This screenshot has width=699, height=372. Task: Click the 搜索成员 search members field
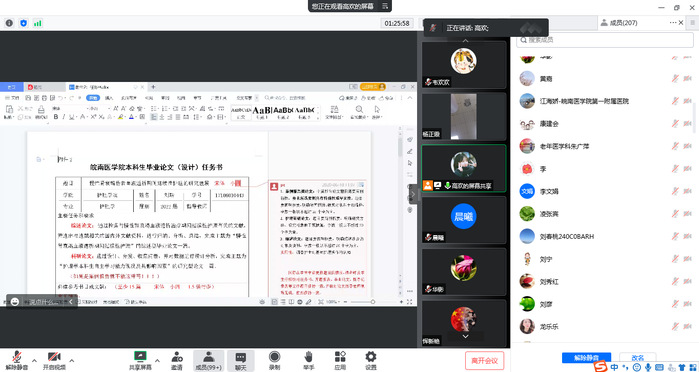pyautogui.click(x=605, y=40)
